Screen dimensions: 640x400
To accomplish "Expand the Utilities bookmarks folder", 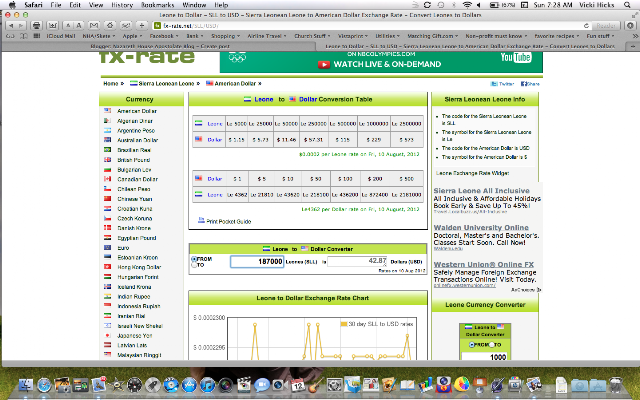I will pyautogui.click(x=387, y=36).
